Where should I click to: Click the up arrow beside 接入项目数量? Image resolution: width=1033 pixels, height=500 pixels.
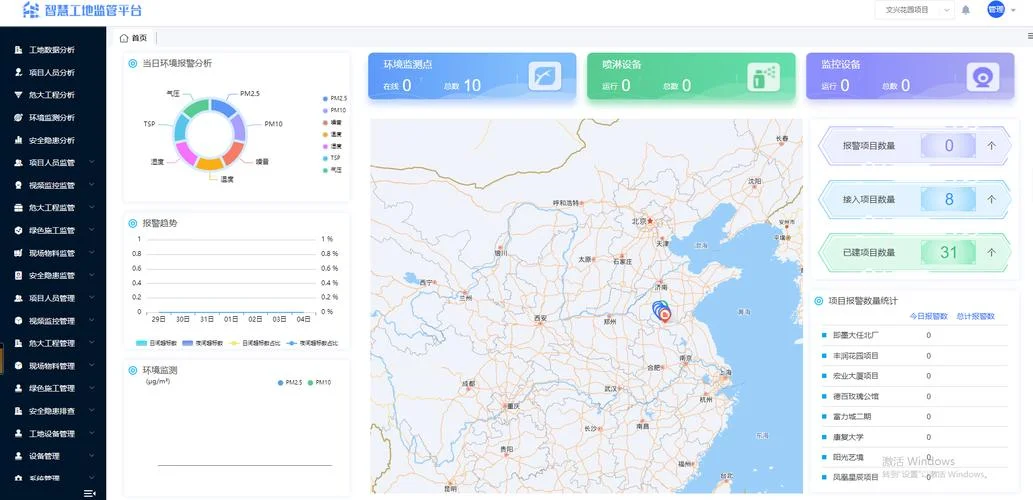coord(991,199)
